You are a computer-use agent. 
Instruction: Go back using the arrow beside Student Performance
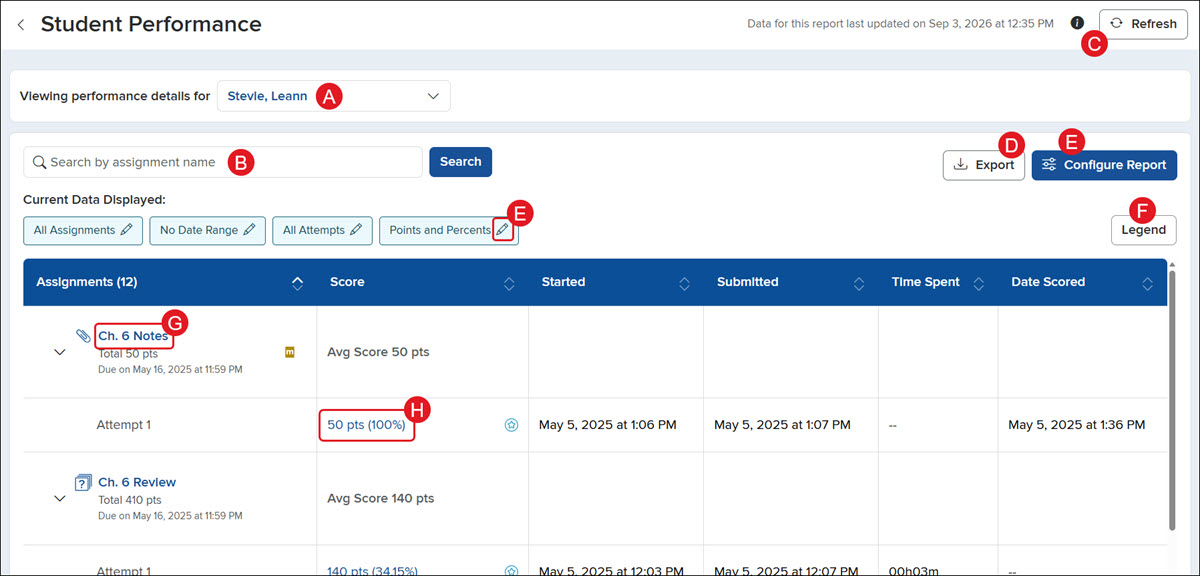pyautogui.click(x=21, y=24)
